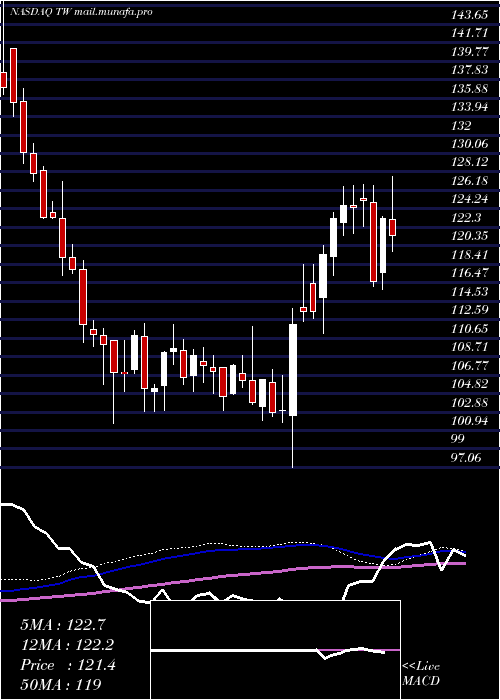Click the 137.83 price axis label
The width and height of the screenshot is (500, 700).
(x=471, y=70)
